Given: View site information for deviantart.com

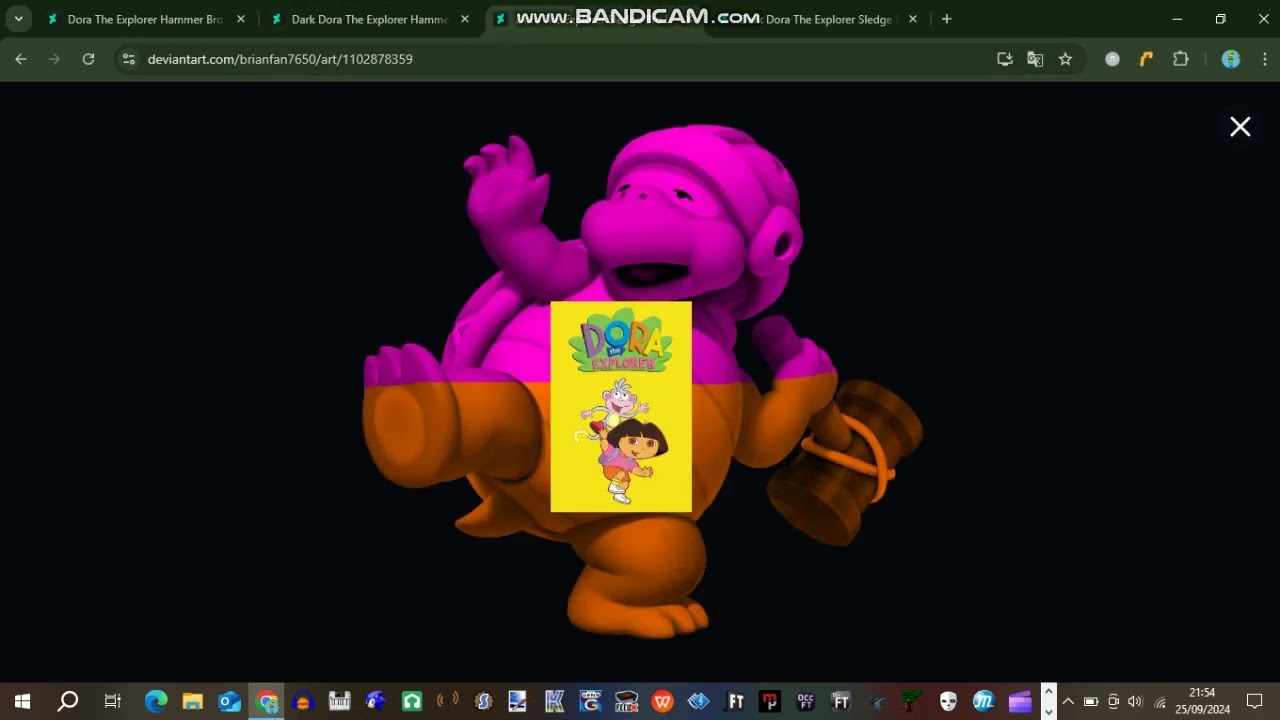Looking at the screenshot, I should point(128,59).
